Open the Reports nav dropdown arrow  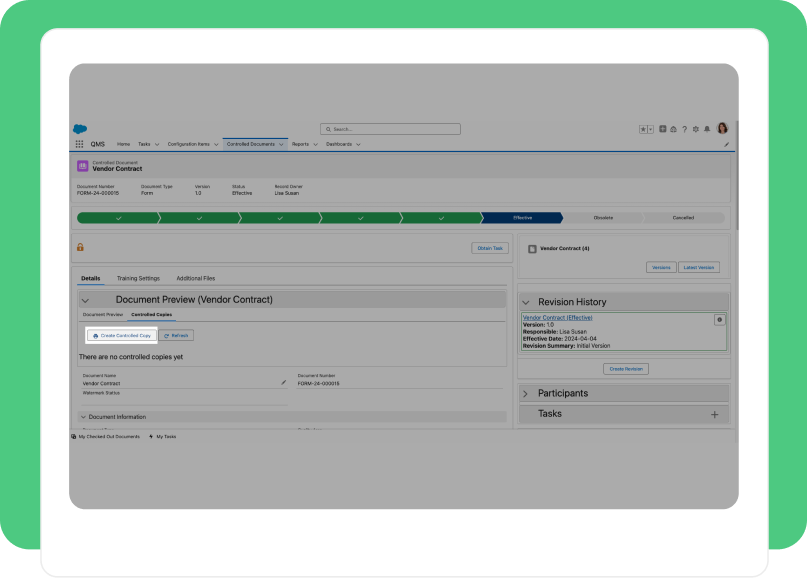click(315, 145)
